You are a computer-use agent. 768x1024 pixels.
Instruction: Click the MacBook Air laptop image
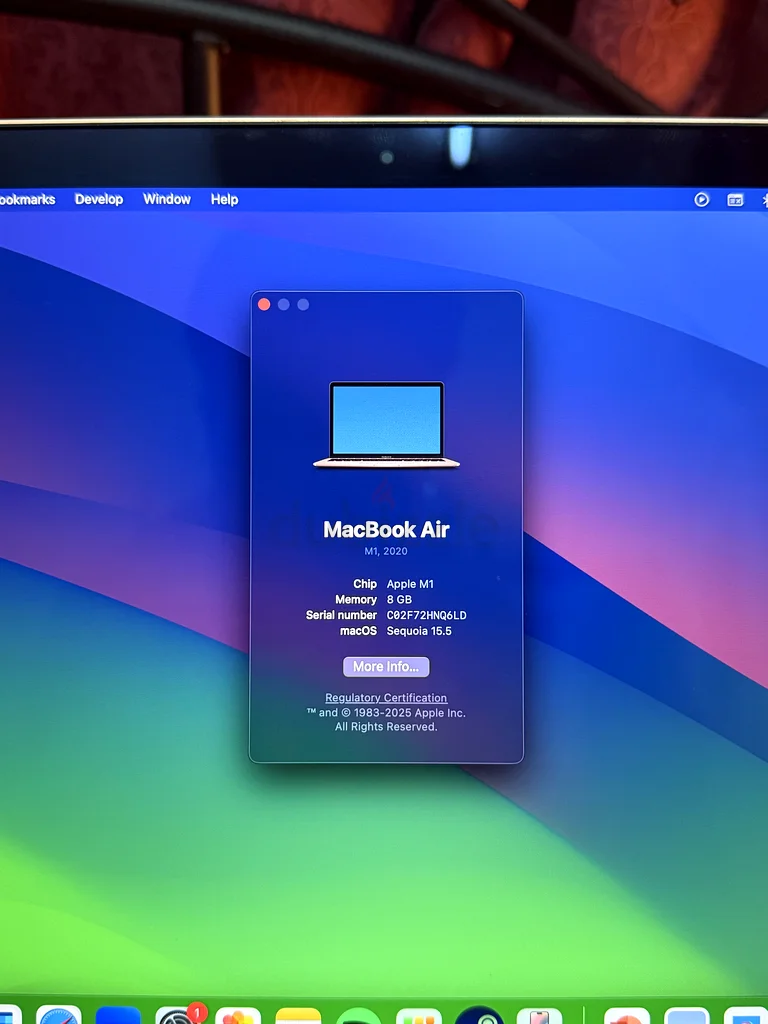pos(387,425)
